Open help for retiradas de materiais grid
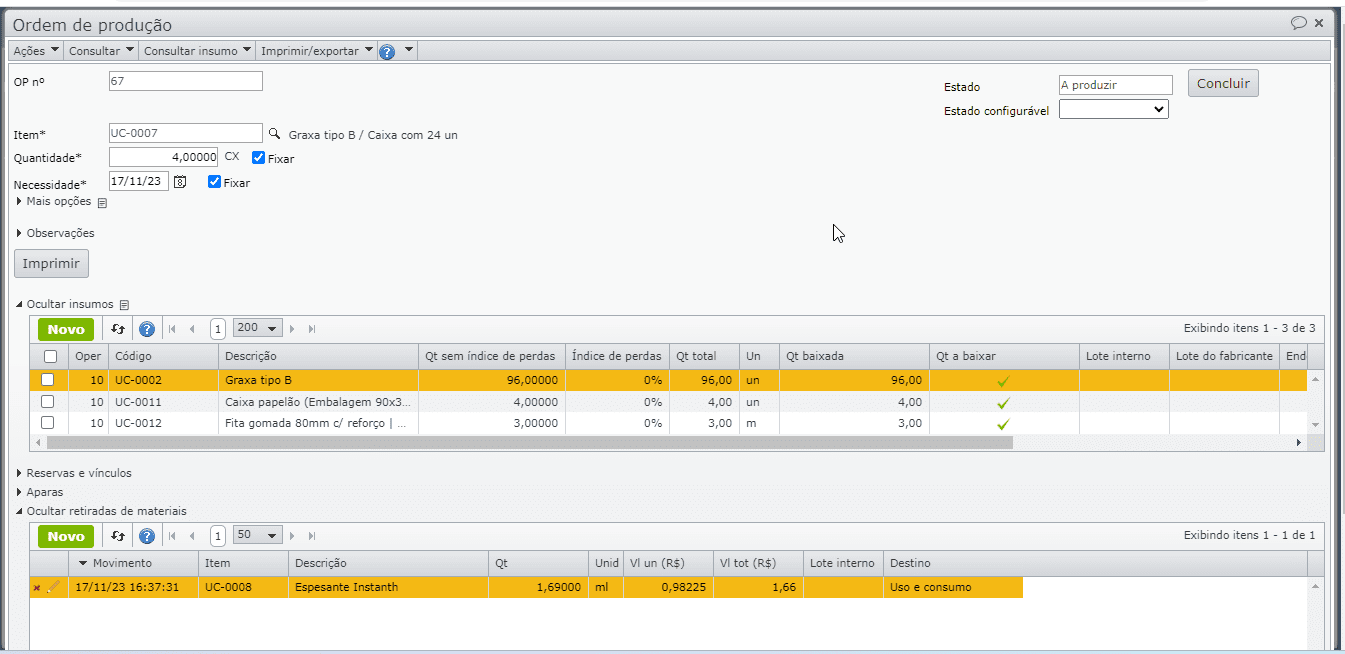This screenshot has height=654, width=1345. tap(147, 536)
